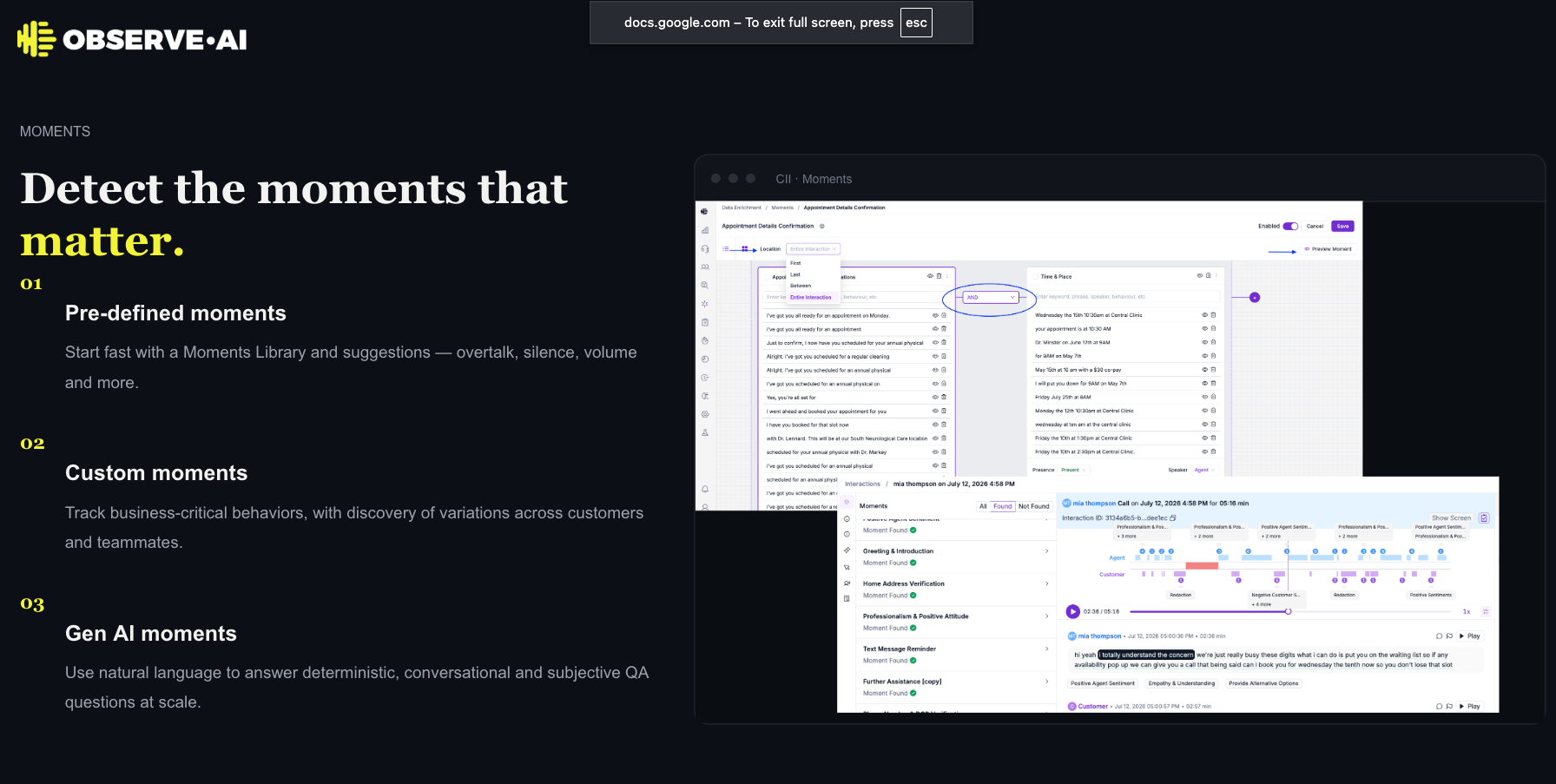Toggle visibility of 'for 9AM on May 7th' phrase
This screenshot has width=1556, height=784.
[x=1204, y=356]
